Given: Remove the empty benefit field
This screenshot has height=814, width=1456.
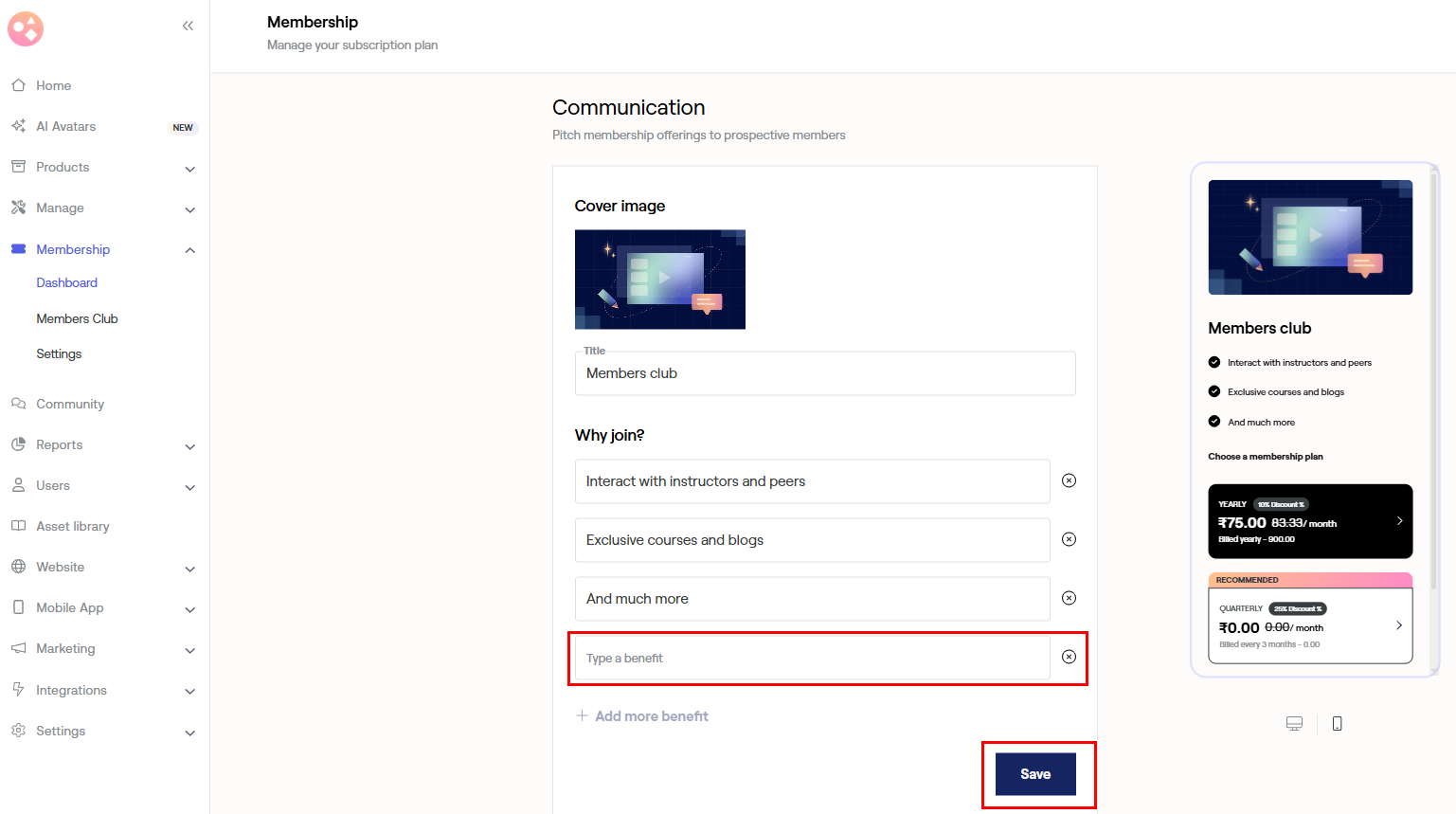Looking at the screenshot, I should pos(1069,657).
